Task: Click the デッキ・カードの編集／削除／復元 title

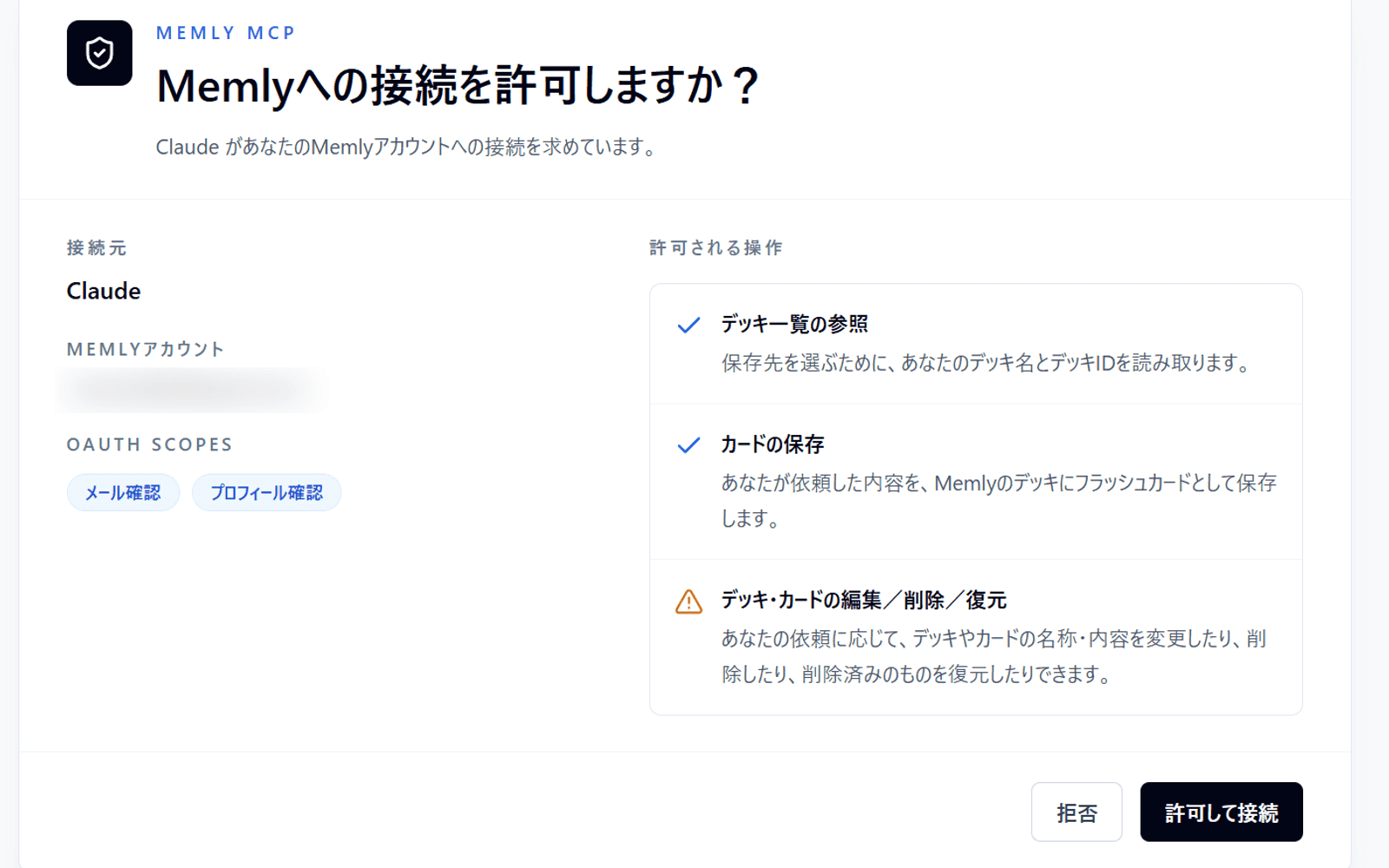Action: [864, 600]
